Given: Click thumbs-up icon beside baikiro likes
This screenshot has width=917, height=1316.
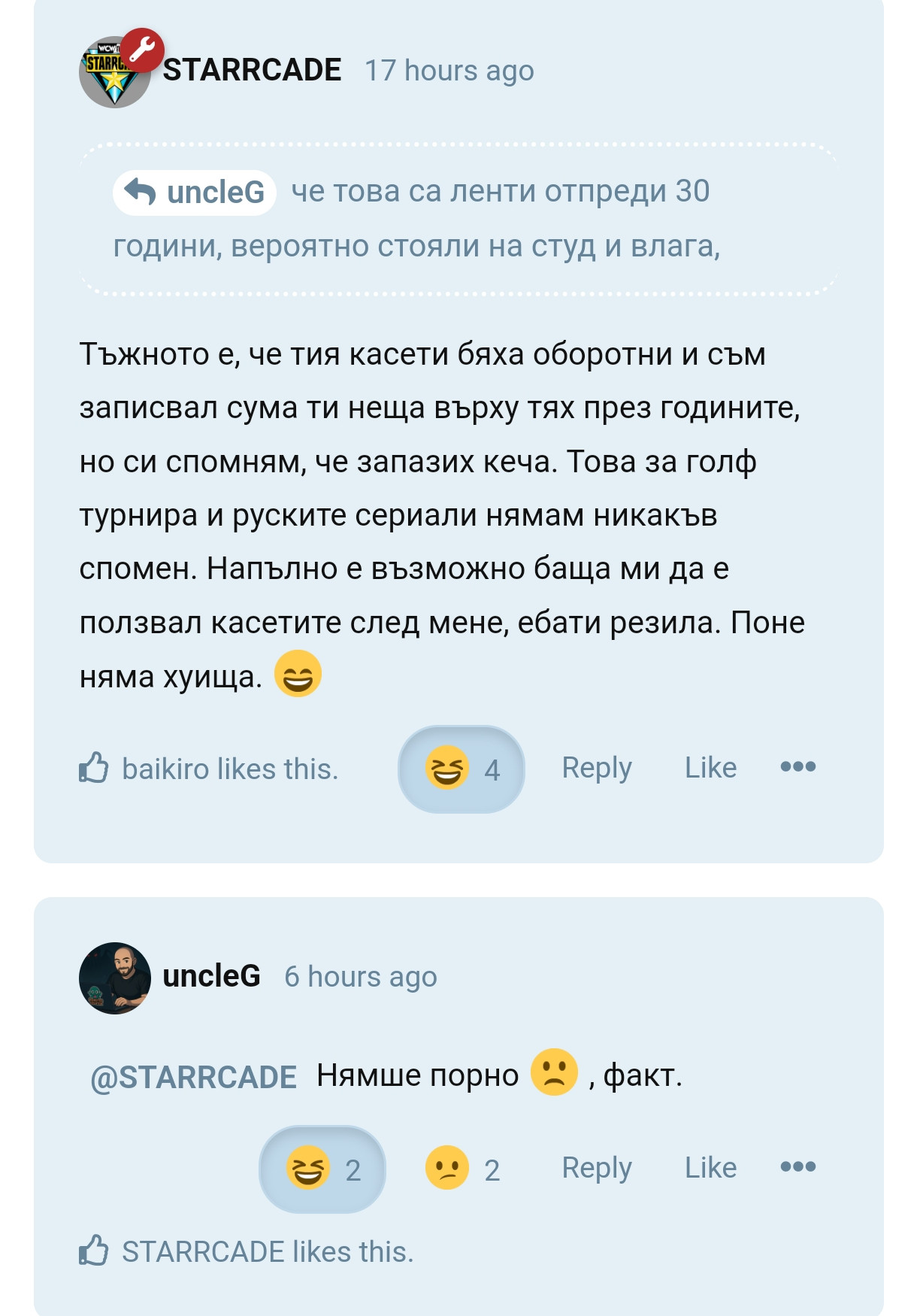Looking at the screenshot, I should pos(94,768).
